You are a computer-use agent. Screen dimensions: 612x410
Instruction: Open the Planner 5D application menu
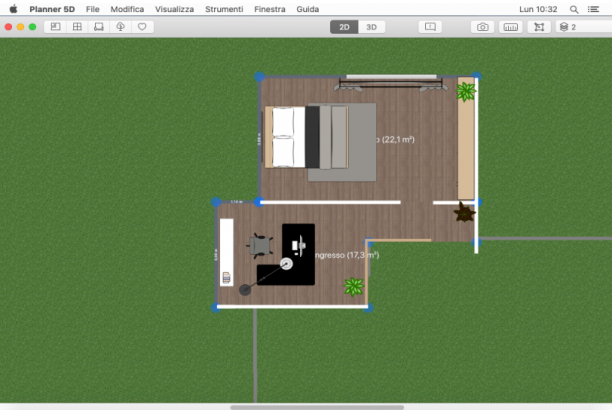52,9
